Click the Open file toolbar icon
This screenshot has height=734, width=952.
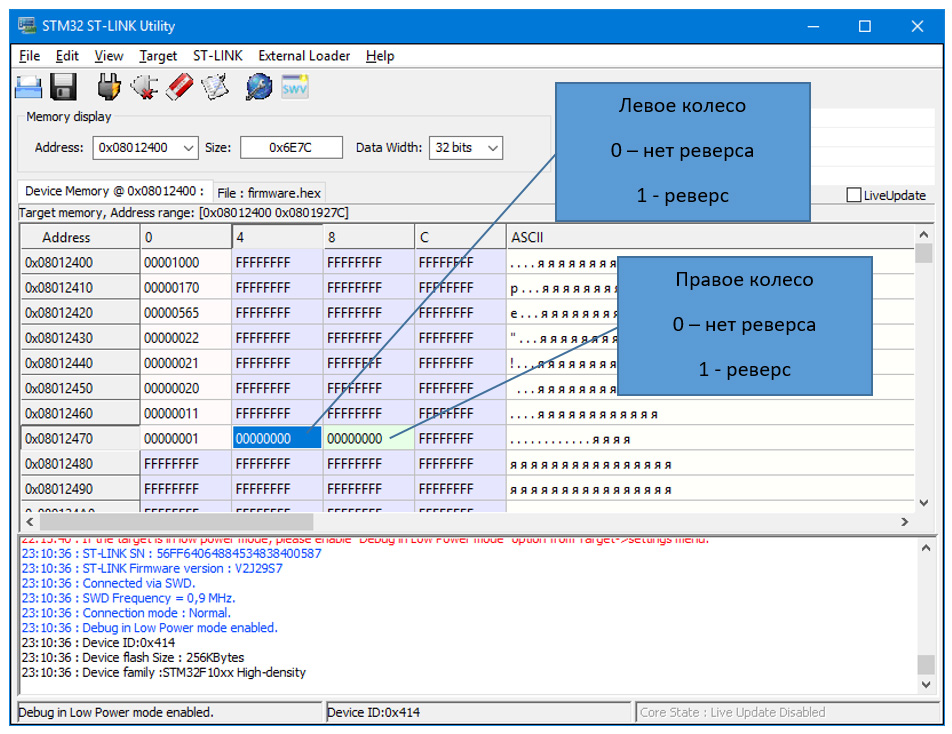(29, 87)
